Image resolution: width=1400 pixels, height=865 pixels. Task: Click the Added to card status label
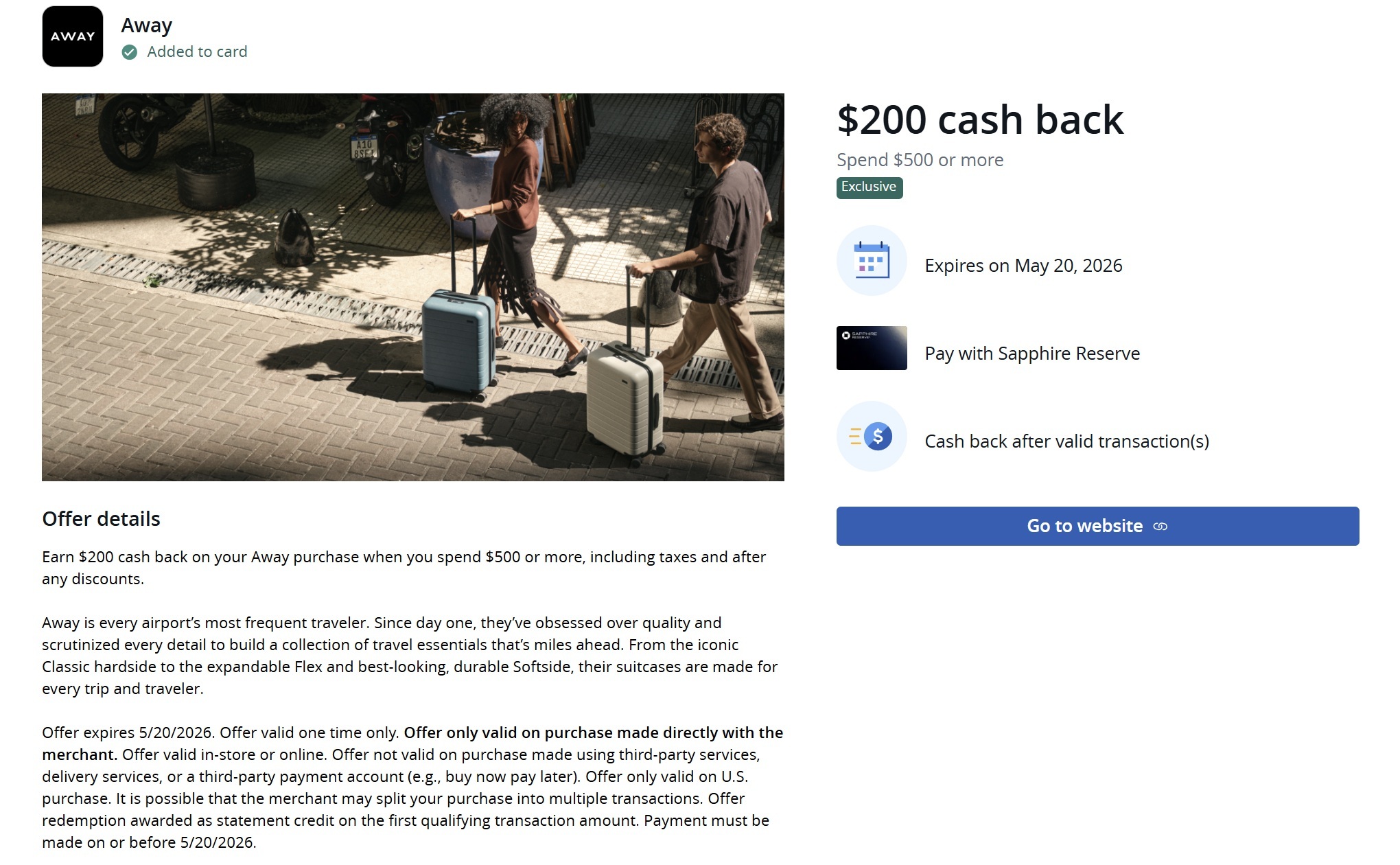pyautogui.click(x=197, y=52)
